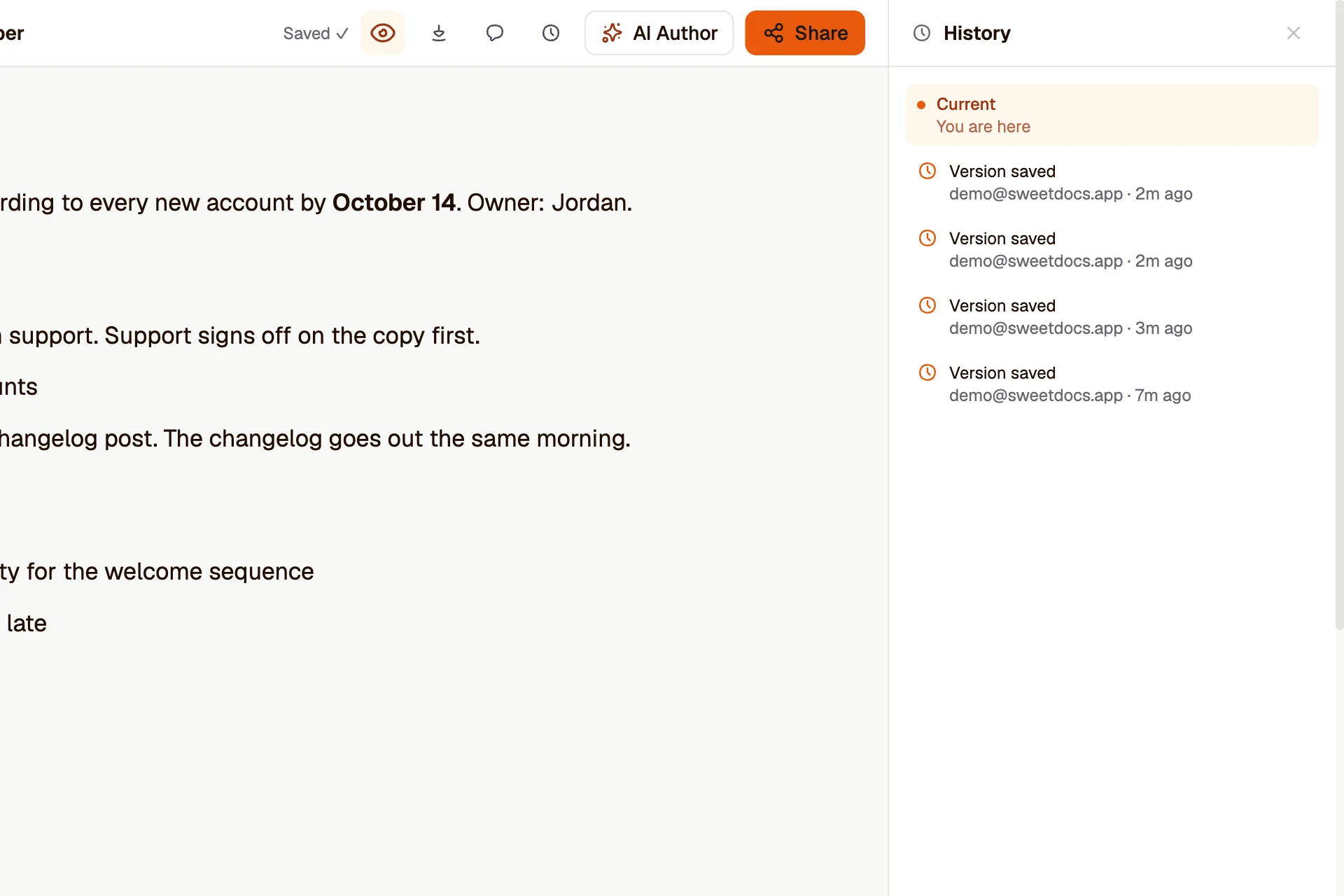Open the AI Author button
Image resolution: width=1344 pixels, height=896 pixels.
(x=659, y=33)
